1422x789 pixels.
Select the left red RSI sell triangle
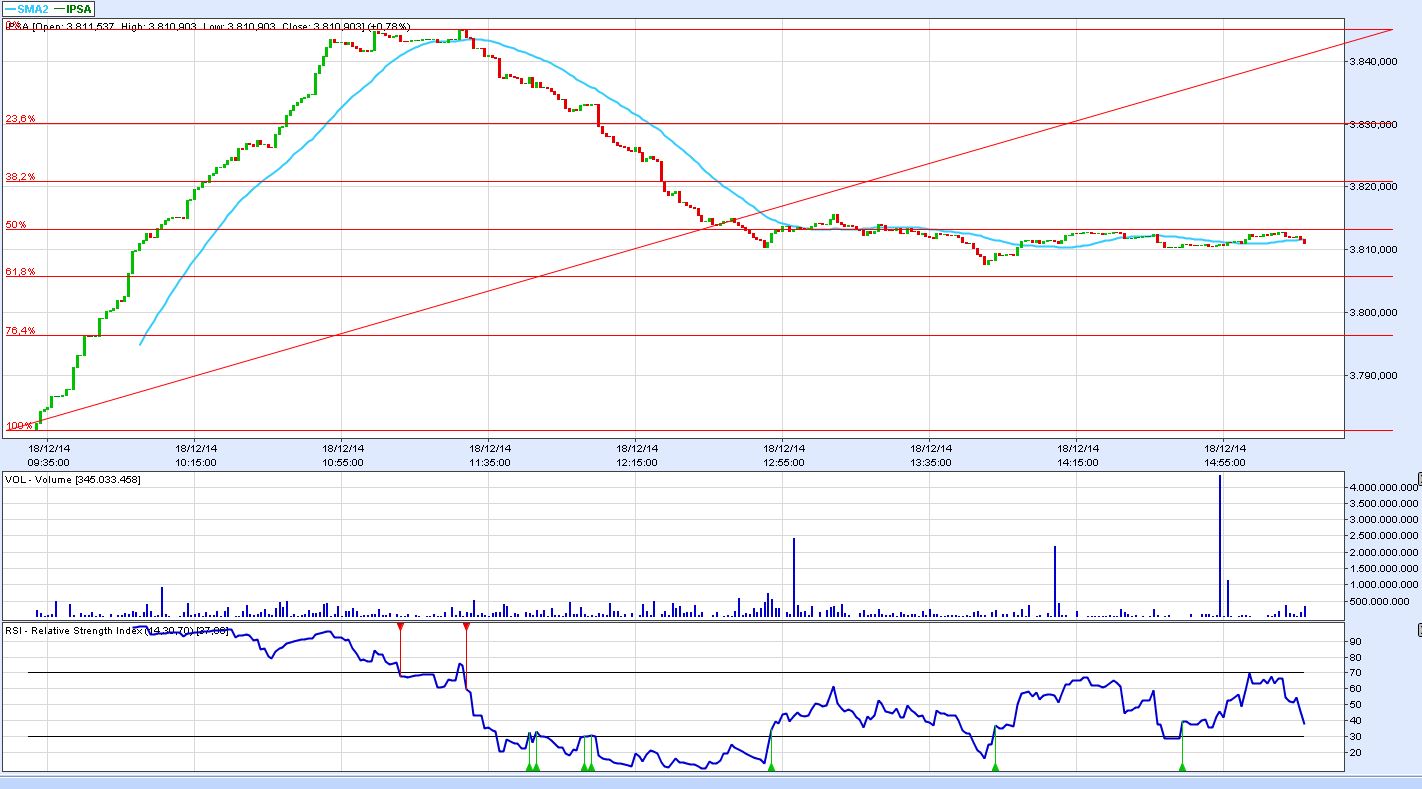400,626
